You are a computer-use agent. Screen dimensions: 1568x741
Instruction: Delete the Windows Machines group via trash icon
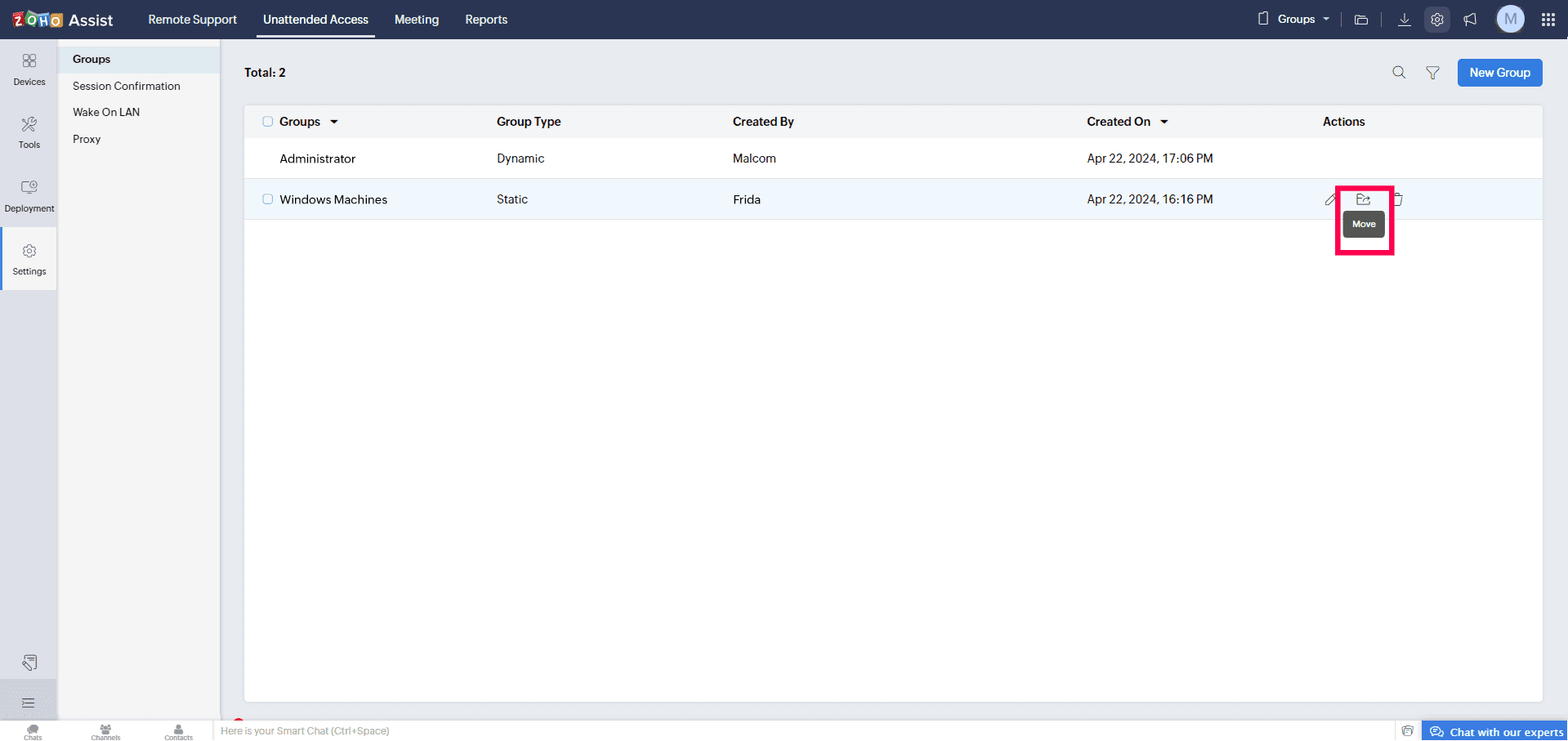pos(1397,199)
